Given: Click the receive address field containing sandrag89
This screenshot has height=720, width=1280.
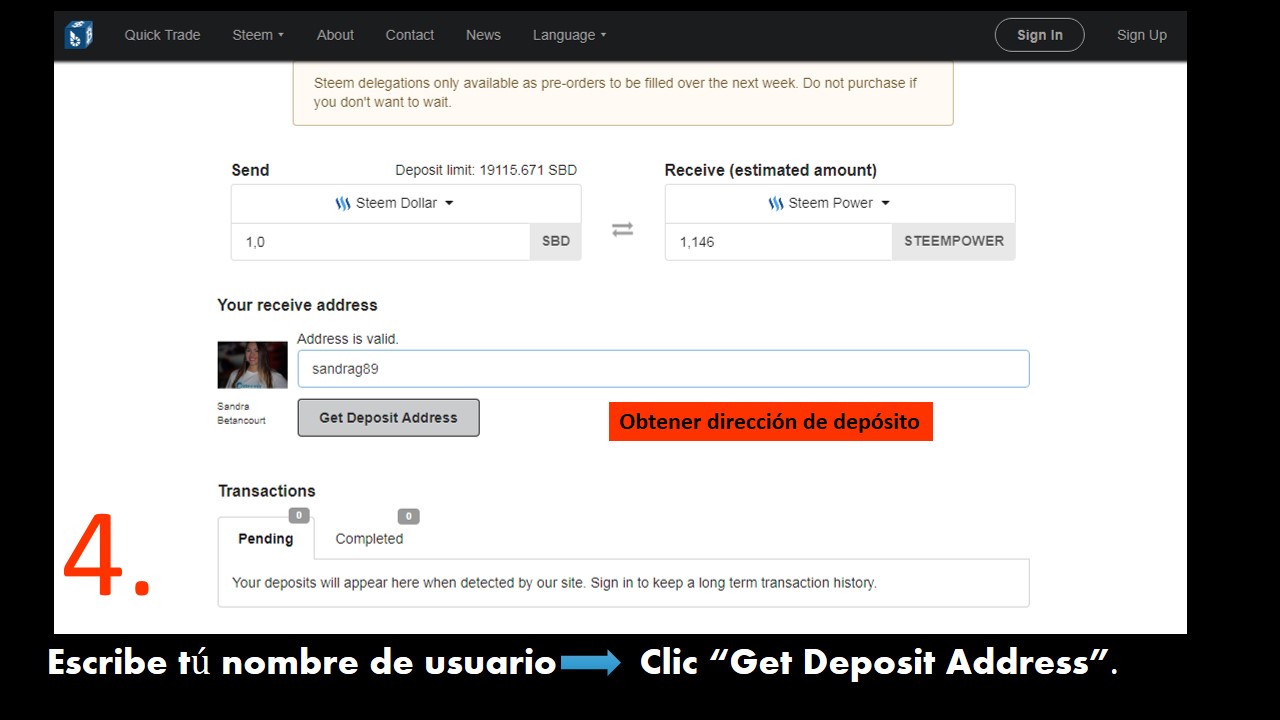Looking at the screenshot, I should (663, 369).
